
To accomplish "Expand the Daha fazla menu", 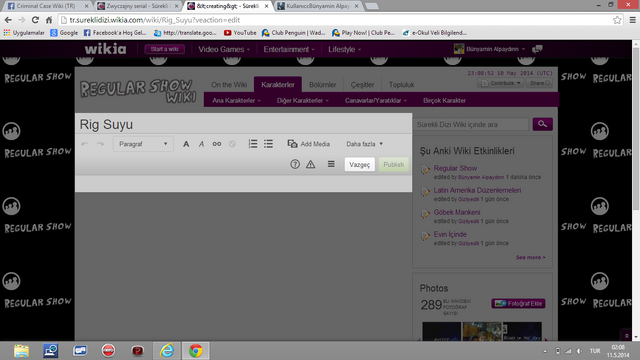I will click(x=364, y=144).
